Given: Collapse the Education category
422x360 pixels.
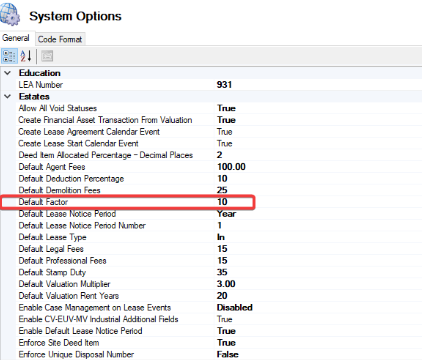Looking at the screenshot, I should tap(8, 73).
